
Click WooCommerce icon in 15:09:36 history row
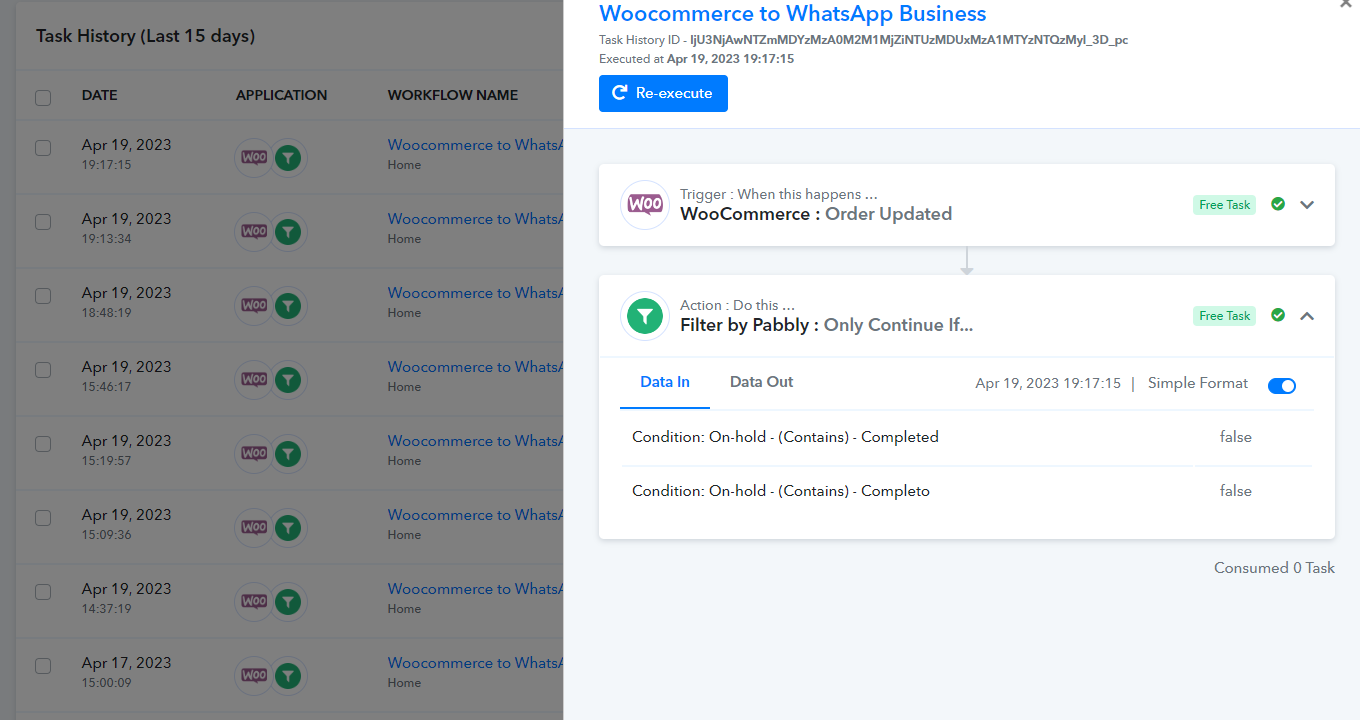click(x=254, y=527)
